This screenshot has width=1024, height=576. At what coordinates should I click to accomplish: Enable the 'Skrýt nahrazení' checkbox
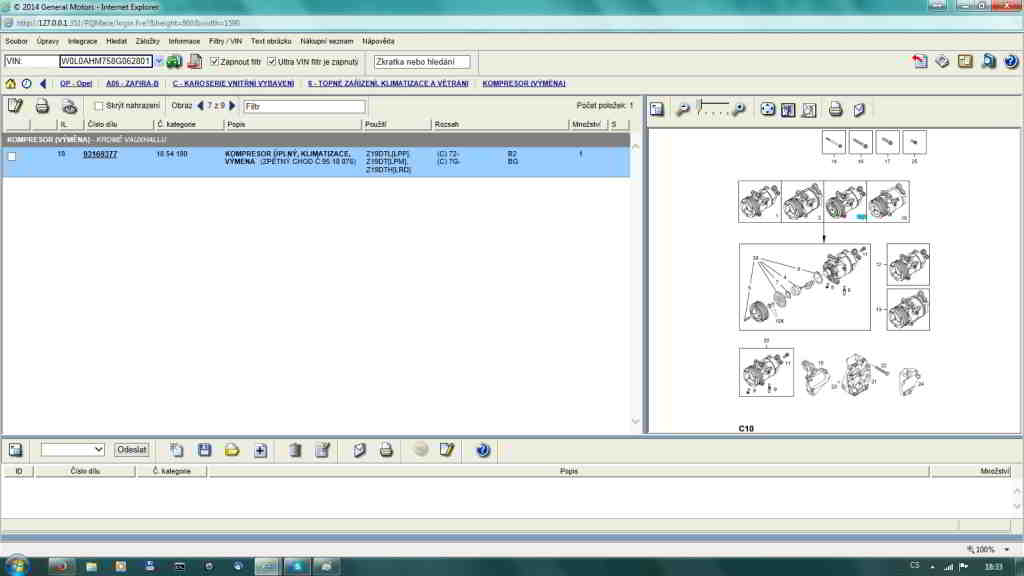tap(98, 106)
